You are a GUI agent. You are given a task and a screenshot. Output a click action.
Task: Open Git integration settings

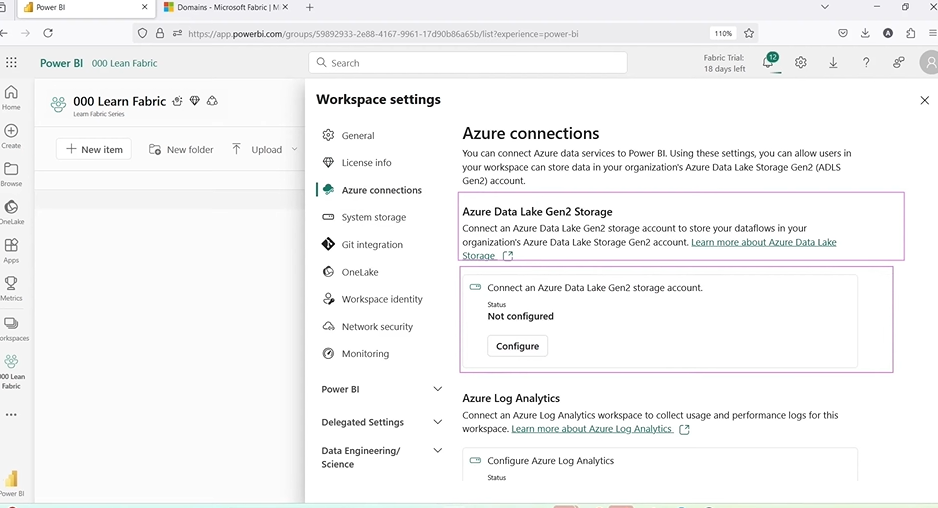coord(371,244)
